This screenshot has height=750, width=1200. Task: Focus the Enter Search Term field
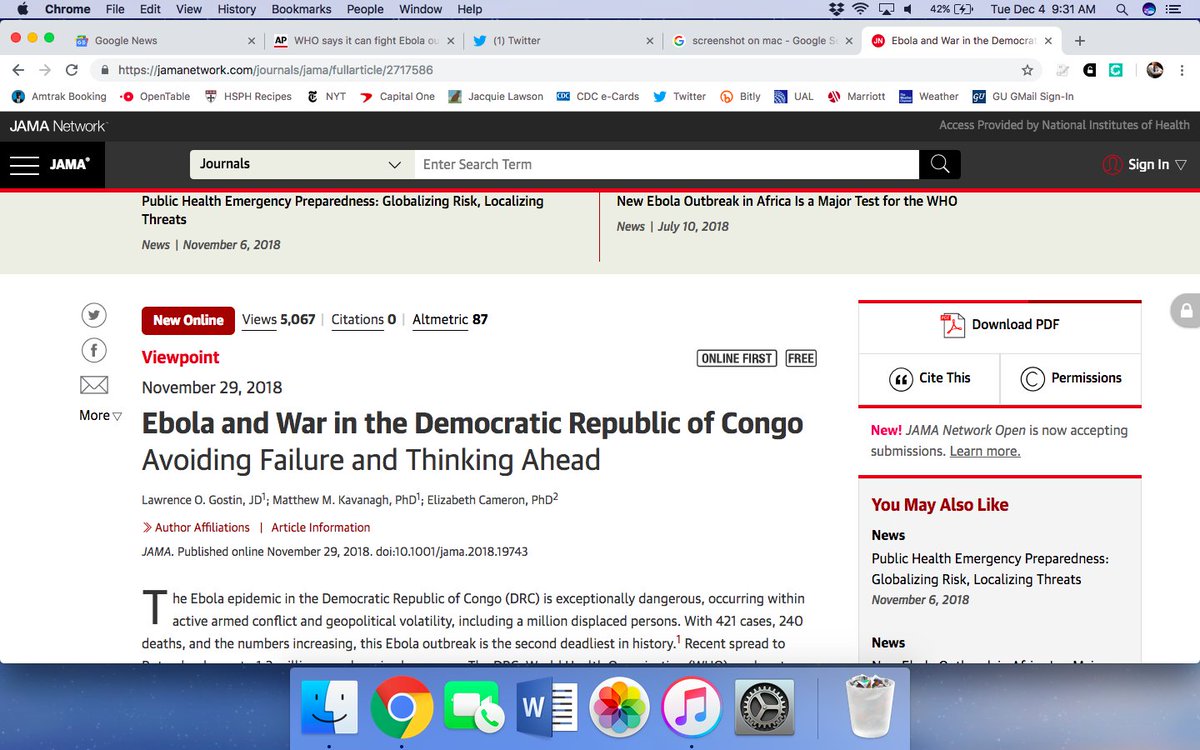(667, 164)
